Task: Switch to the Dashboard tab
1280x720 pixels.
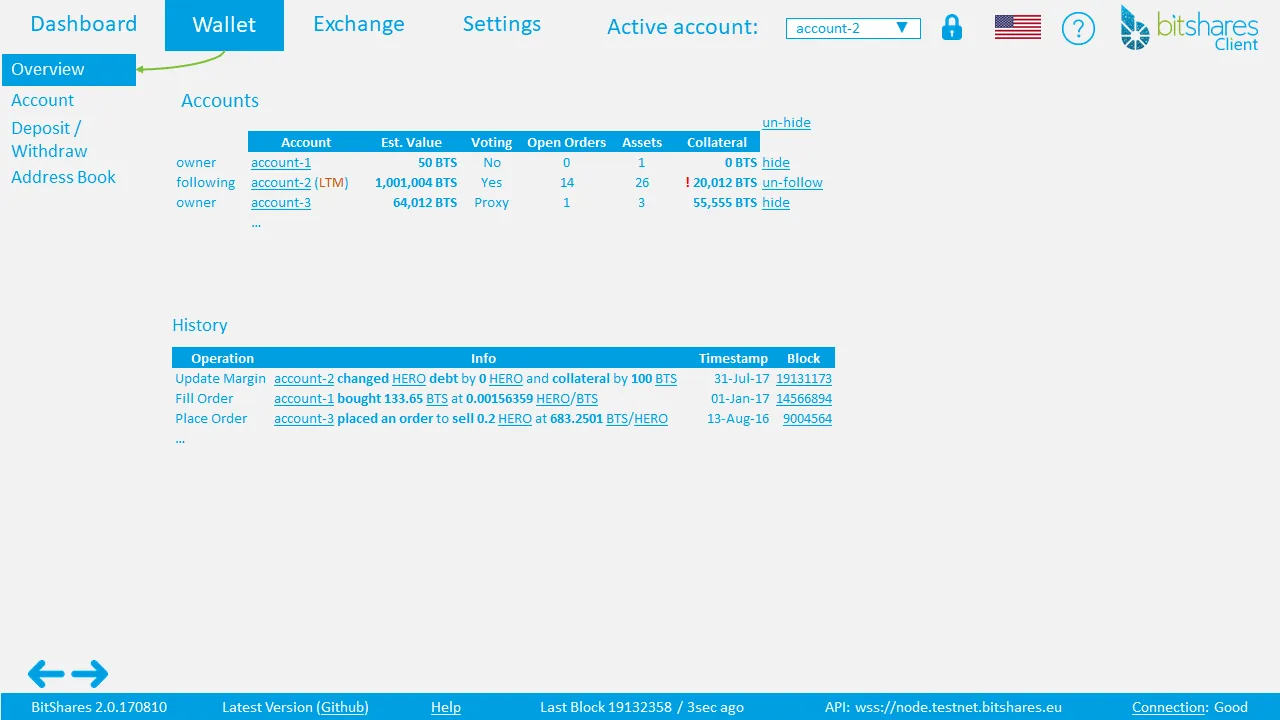Action: pyautogui.click(x=84, y=24)
